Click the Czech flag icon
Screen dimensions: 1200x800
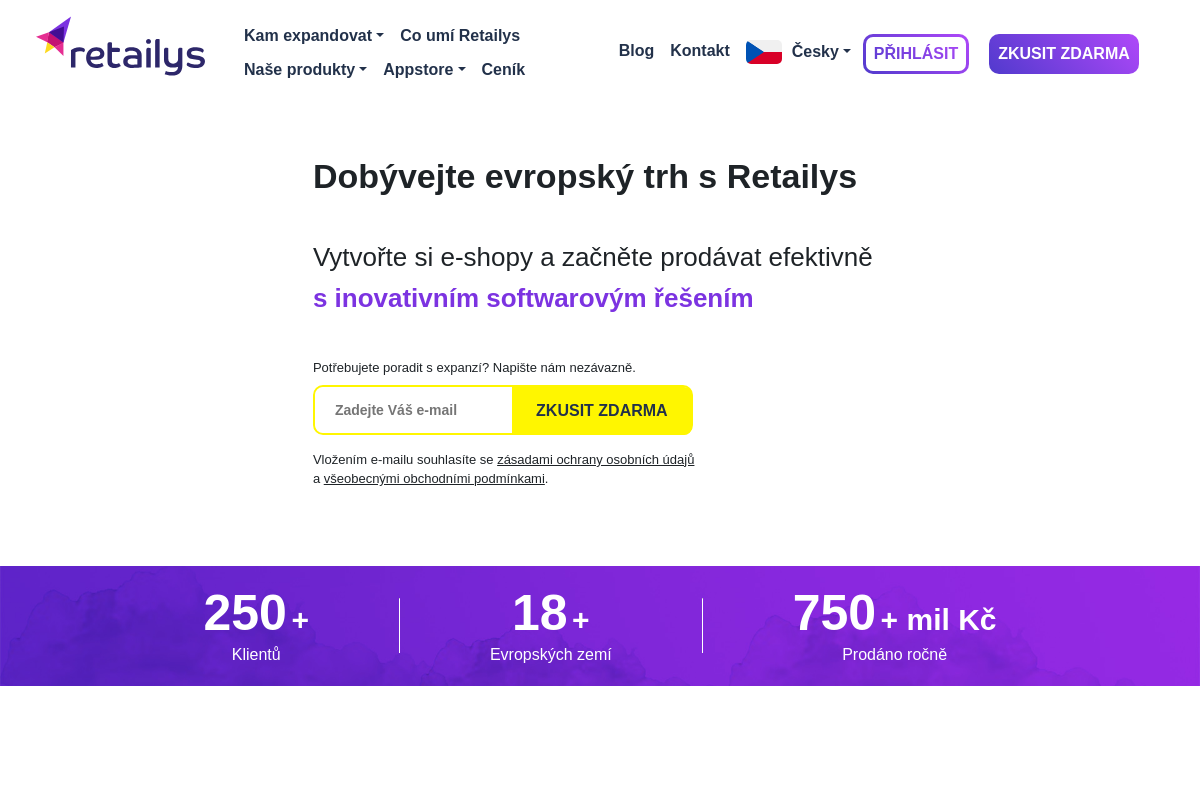763,51
